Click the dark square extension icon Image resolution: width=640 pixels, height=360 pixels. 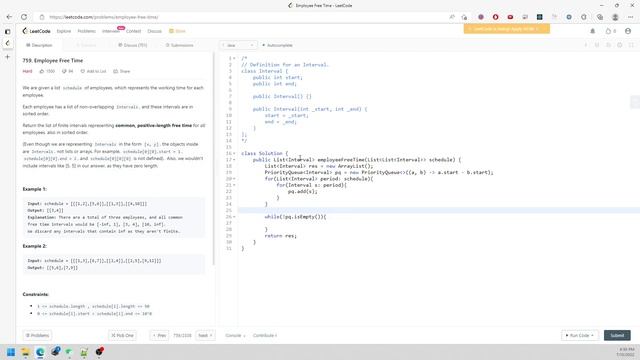coord(540,17)
